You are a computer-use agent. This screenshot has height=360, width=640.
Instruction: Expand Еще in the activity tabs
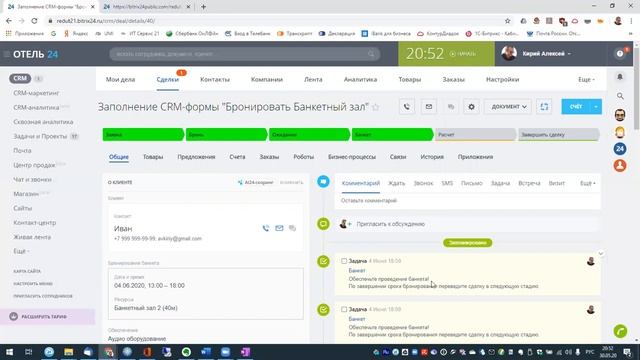(587, 183)
